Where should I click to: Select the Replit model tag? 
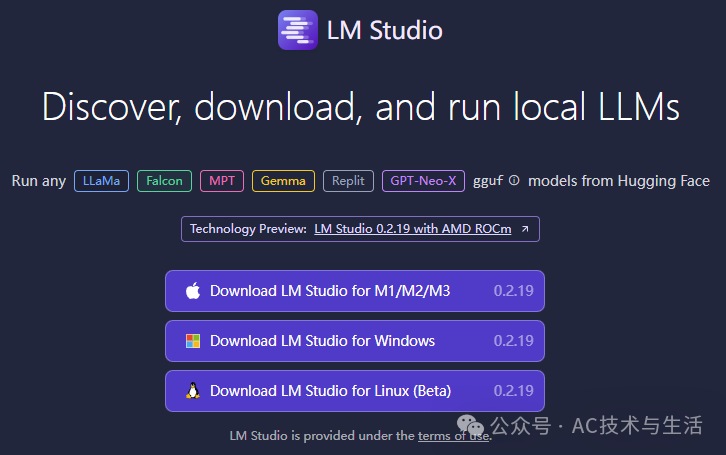(348, 181)
